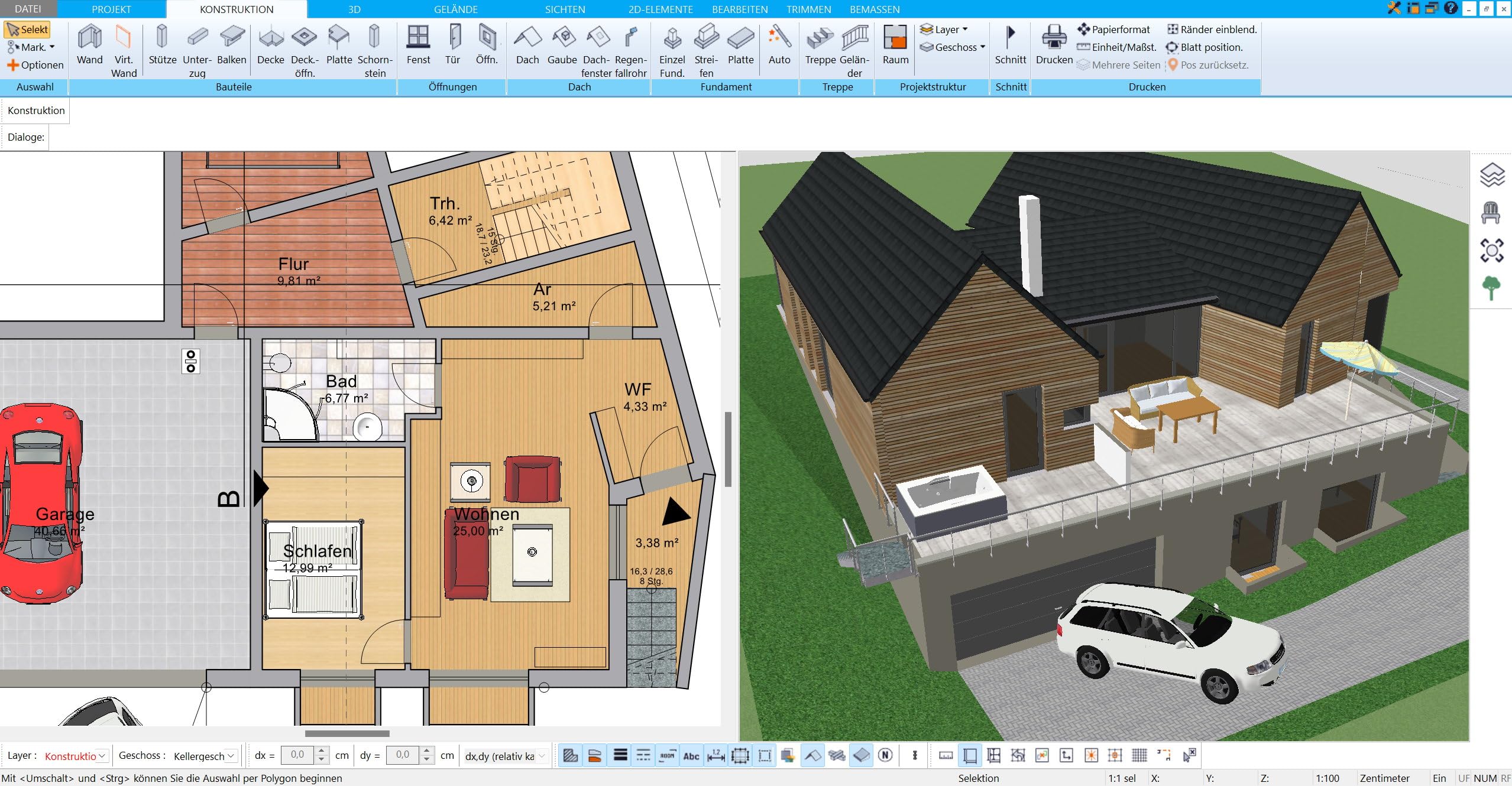Select the Einzel Fund. foundation tool
Screen dimensions: 1512x786
(672, 51)
